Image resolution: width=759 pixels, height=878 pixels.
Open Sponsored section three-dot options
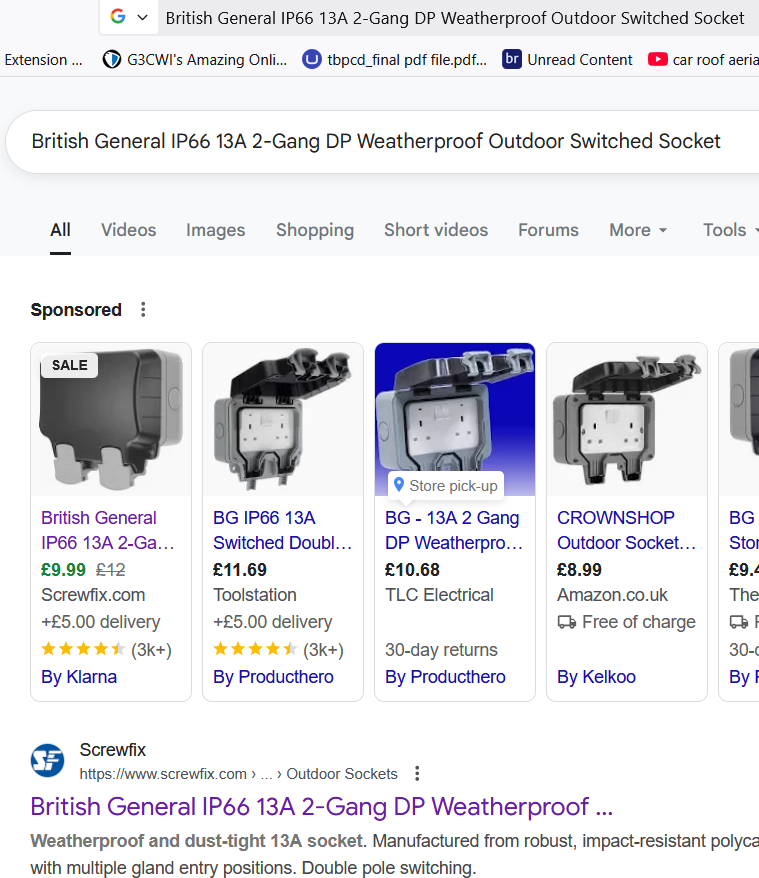pos(143,310)
